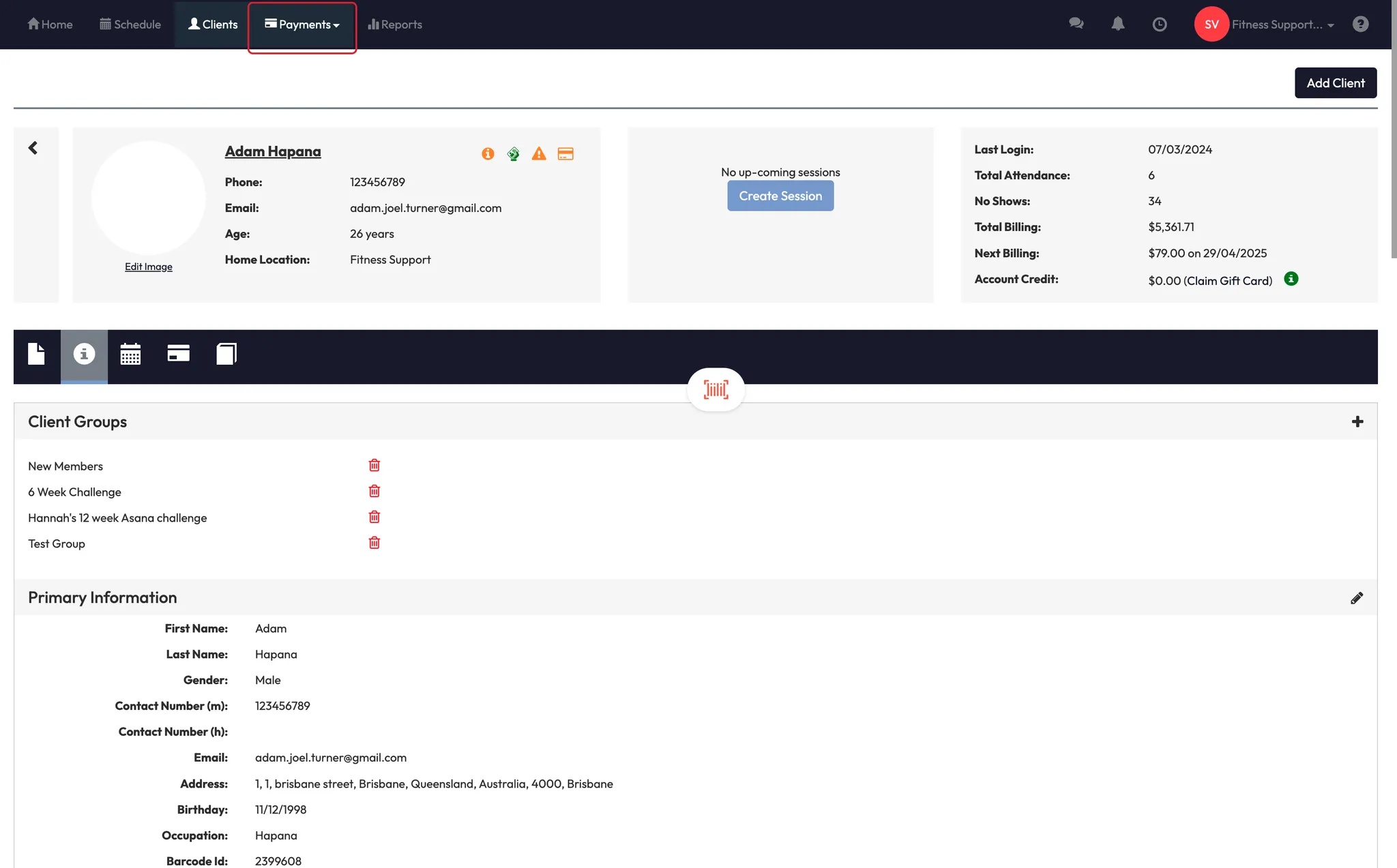Click the orange info icon beside Adam Hapana
Screen dimensions: 1397x868
(488, 153)
